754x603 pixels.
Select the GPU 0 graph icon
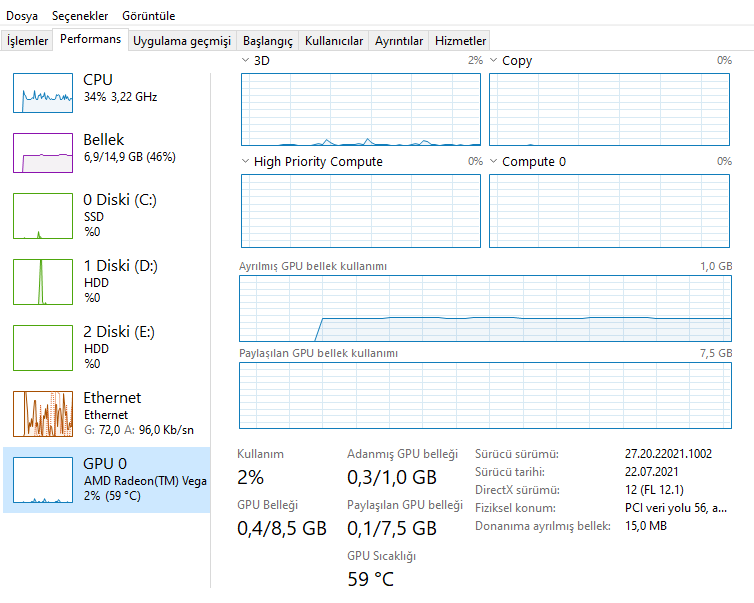43,481
